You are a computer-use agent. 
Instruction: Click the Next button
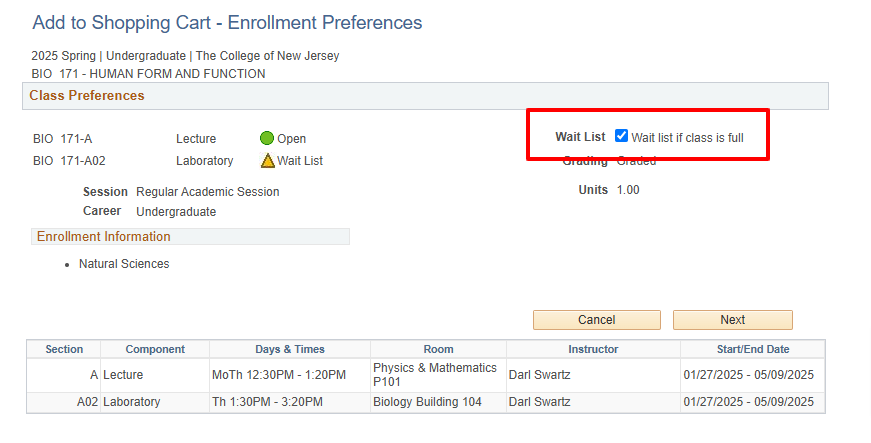(x=733, y=320)
